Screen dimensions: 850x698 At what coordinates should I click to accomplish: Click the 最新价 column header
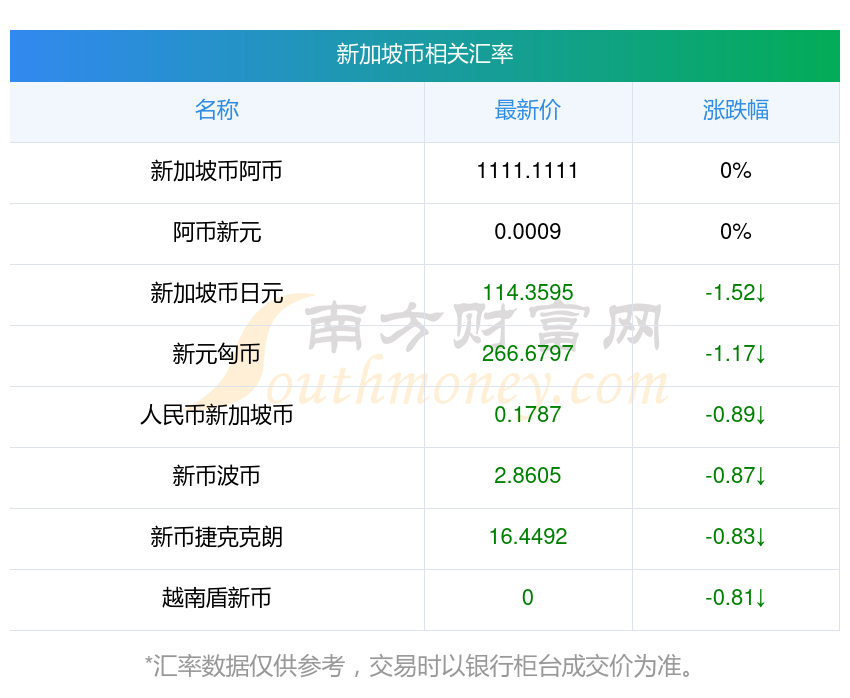(x=527, y=110)
